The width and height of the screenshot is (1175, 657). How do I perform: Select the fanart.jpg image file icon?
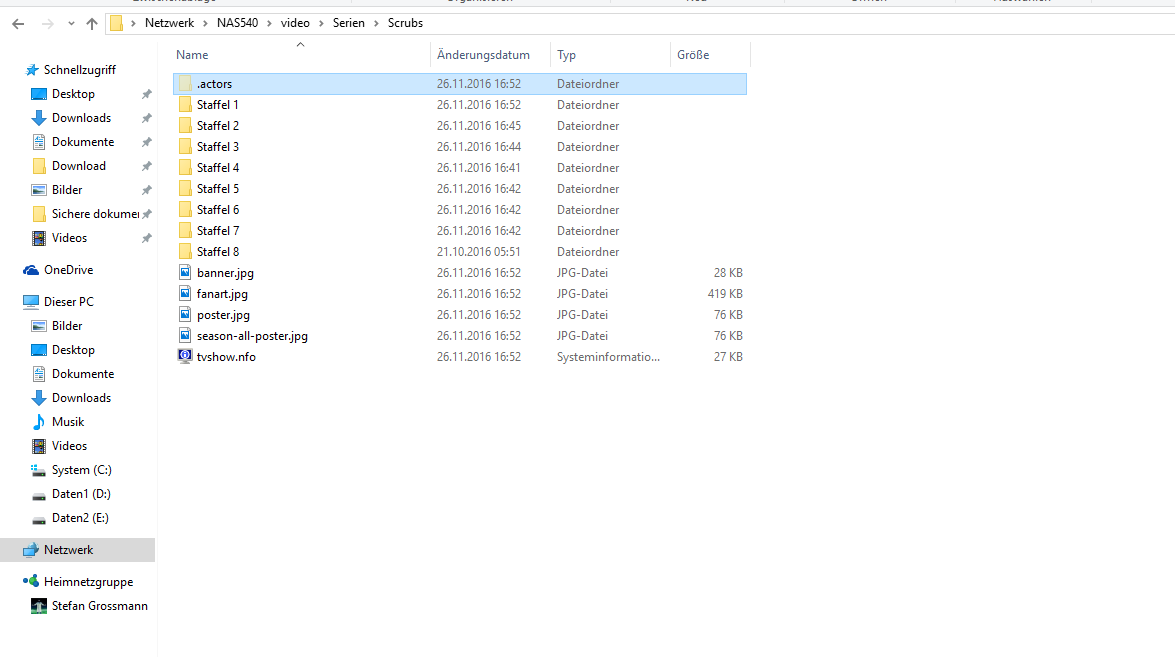pos(185,293)
